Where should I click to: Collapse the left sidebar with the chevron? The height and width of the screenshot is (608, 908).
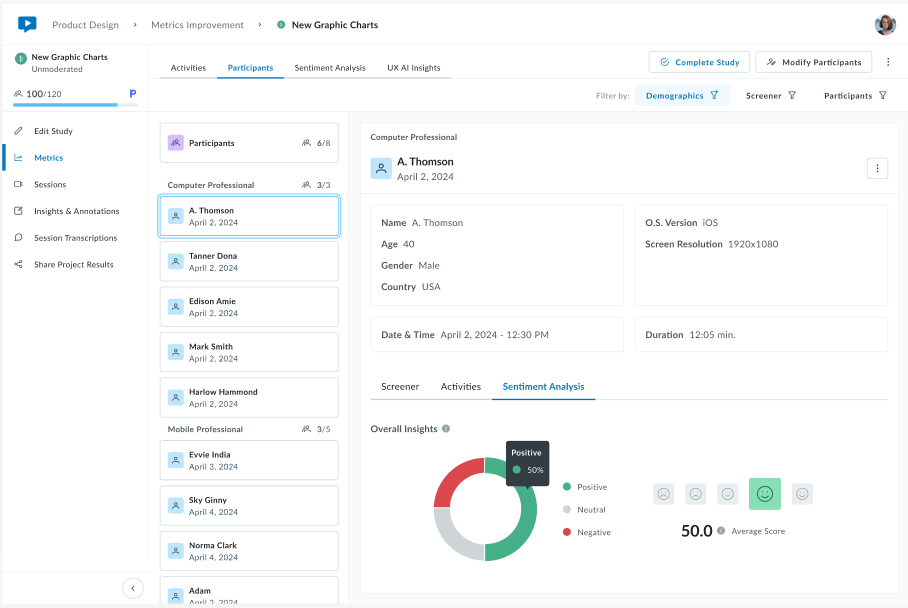point(133,588)
